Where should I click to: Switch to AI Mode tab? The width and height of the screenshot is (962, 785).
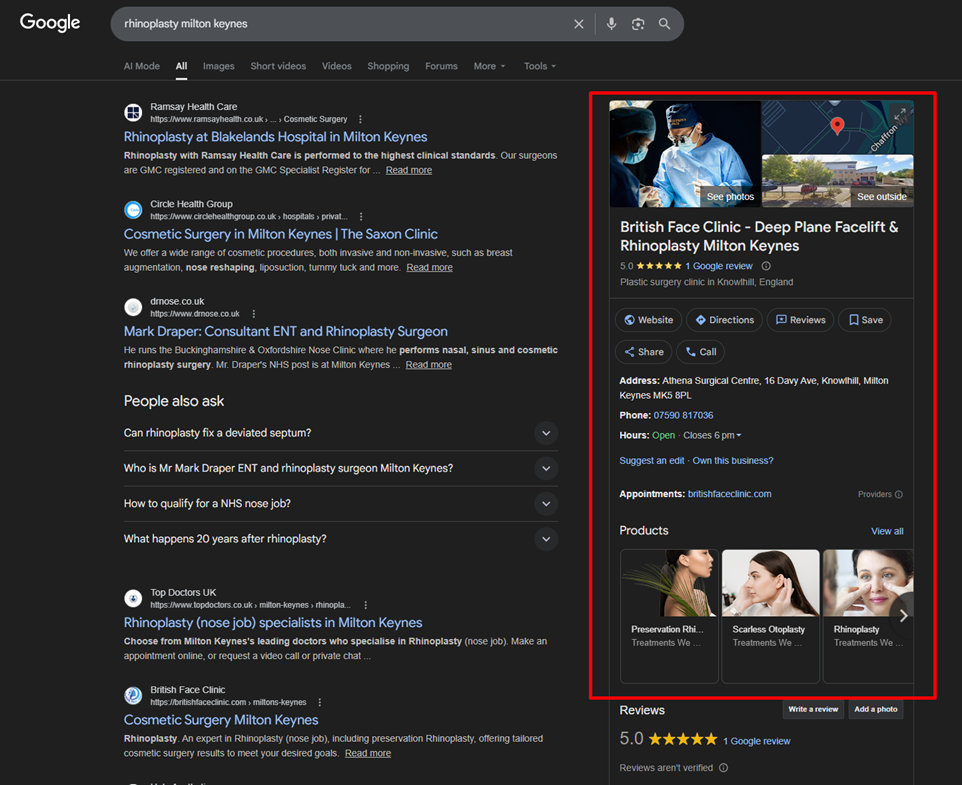tap(142, 66)
